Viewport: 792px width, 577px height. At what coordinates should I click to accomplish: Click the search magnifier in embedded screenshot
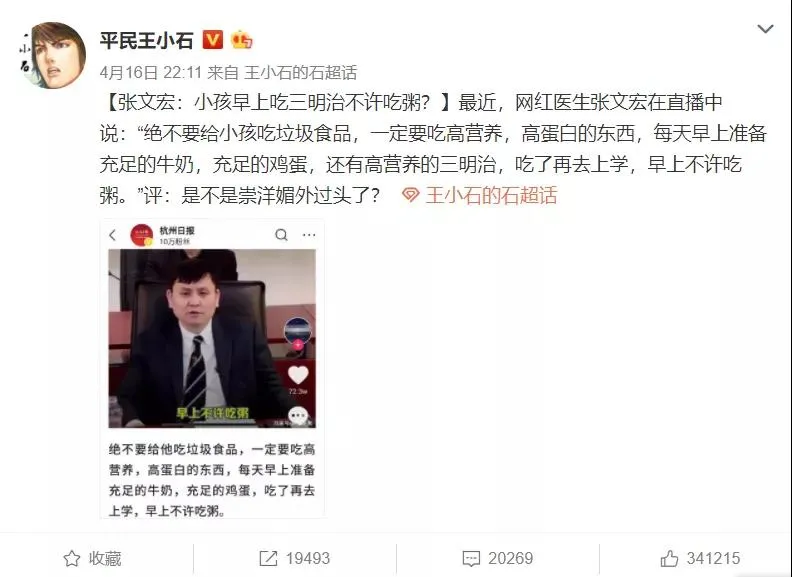pyautogui.click(x=281, y=235)
